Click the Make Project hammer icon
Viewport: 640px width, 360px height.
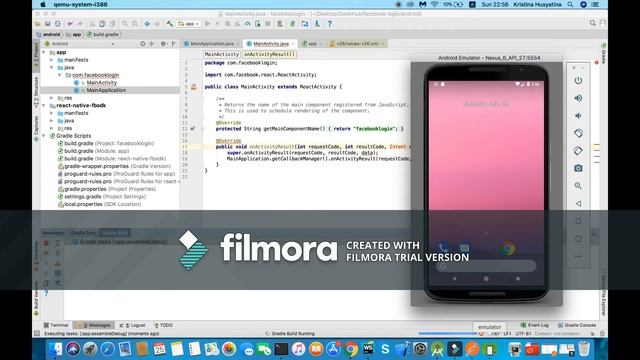(169, 24)
